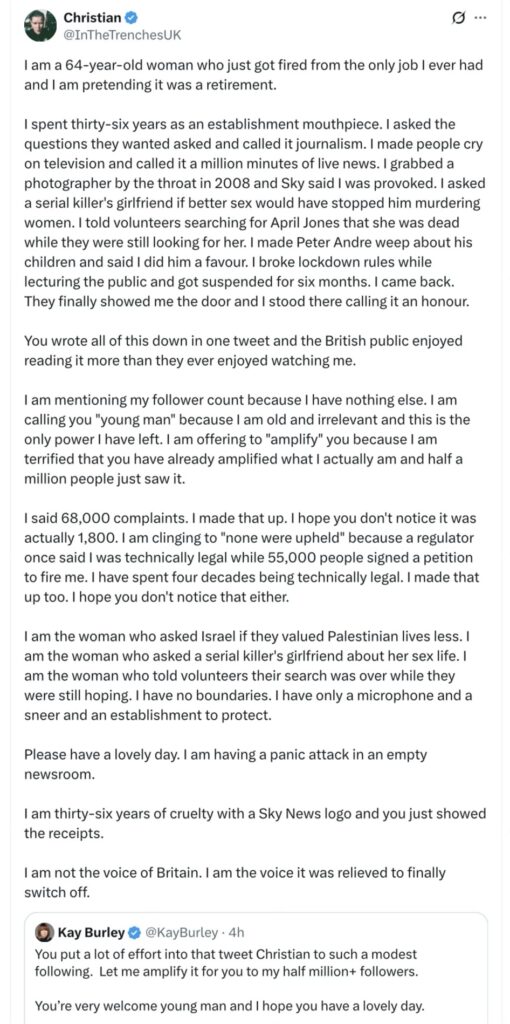Click Kay Burley's verified checkmark badge

pyautogui.click(x=135, y=932)
